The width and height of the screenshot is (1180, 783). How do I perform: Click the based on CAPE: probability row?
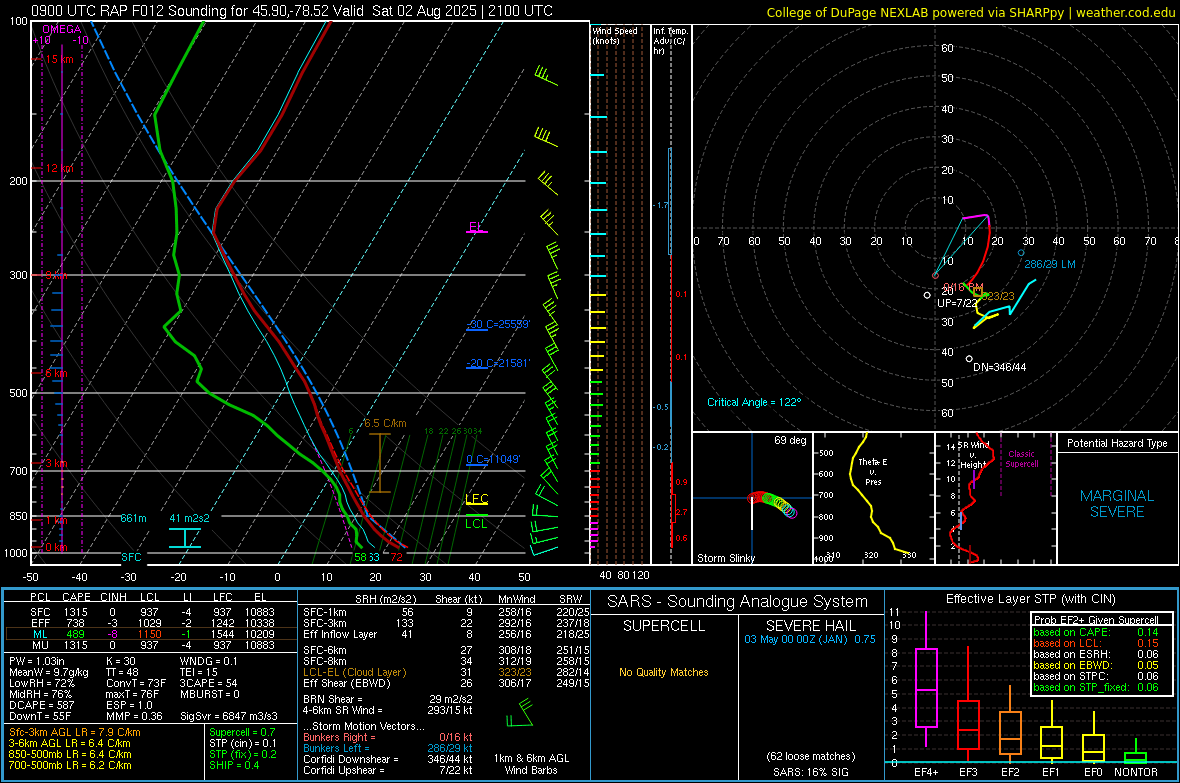1096,632
